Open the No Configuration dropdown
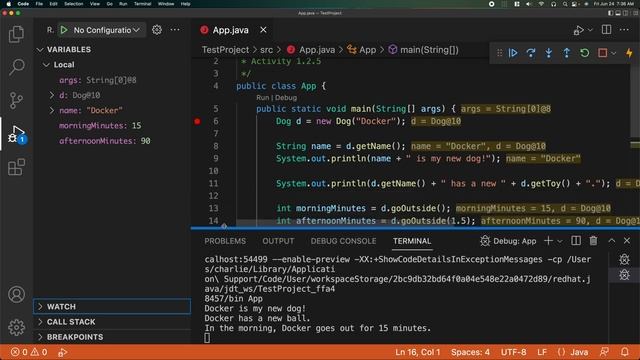The image size is (640, 360). click(x=107, y=30)
